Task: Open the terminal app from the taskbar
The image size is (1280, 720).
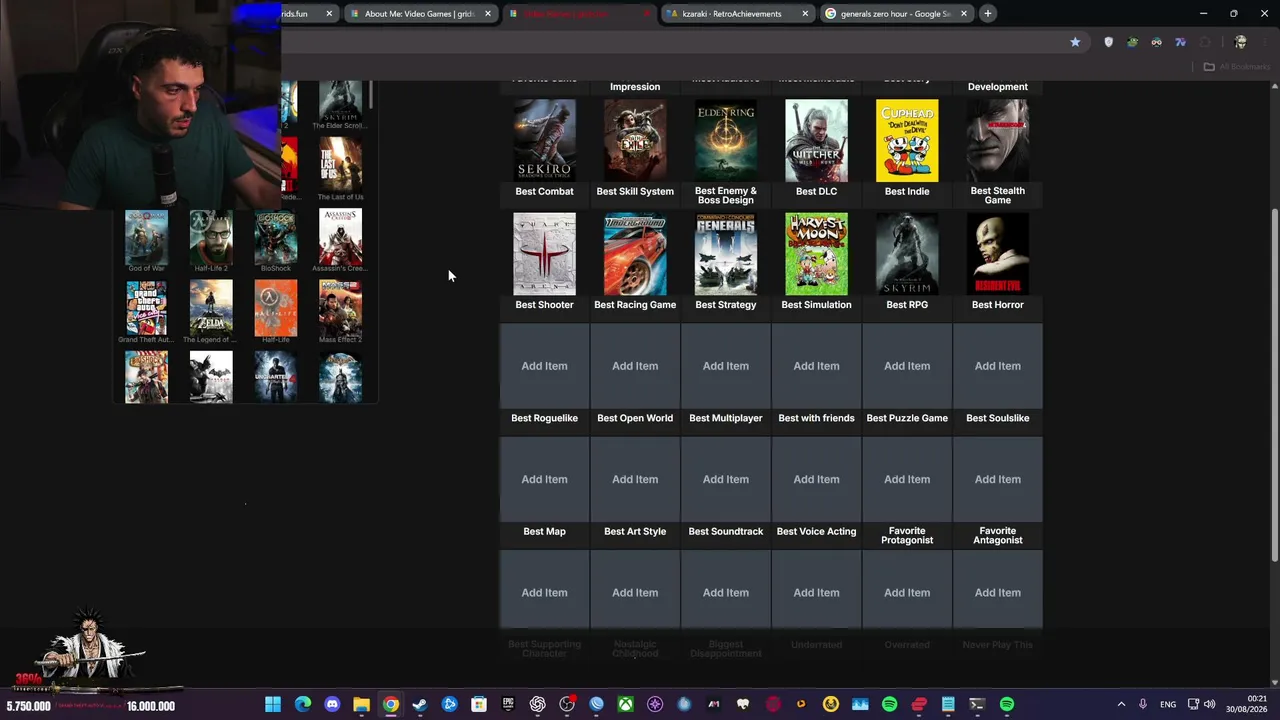Action: [x=977, y=705]
